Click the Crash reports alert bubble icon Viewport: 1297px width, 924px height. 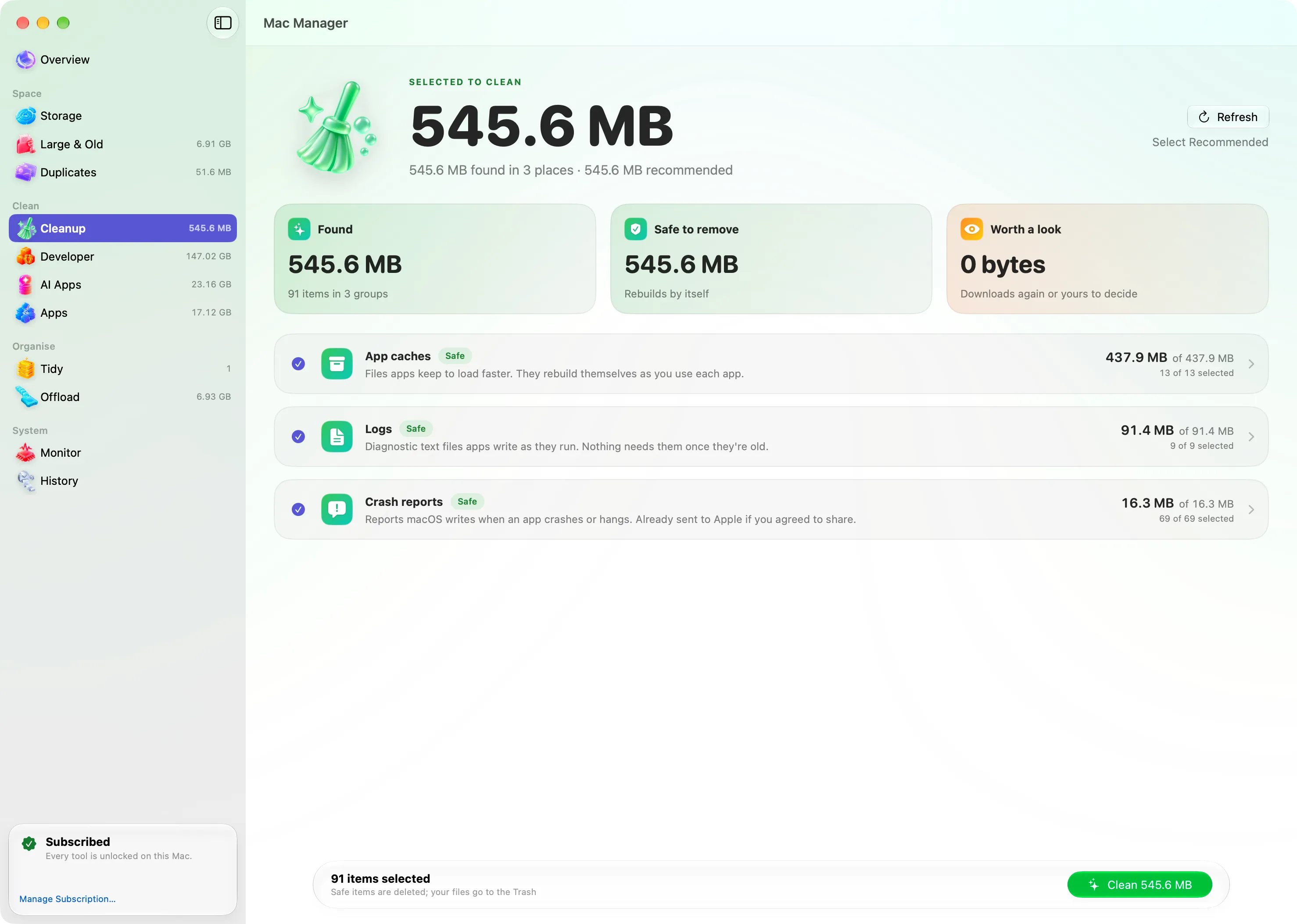point(337,510)
